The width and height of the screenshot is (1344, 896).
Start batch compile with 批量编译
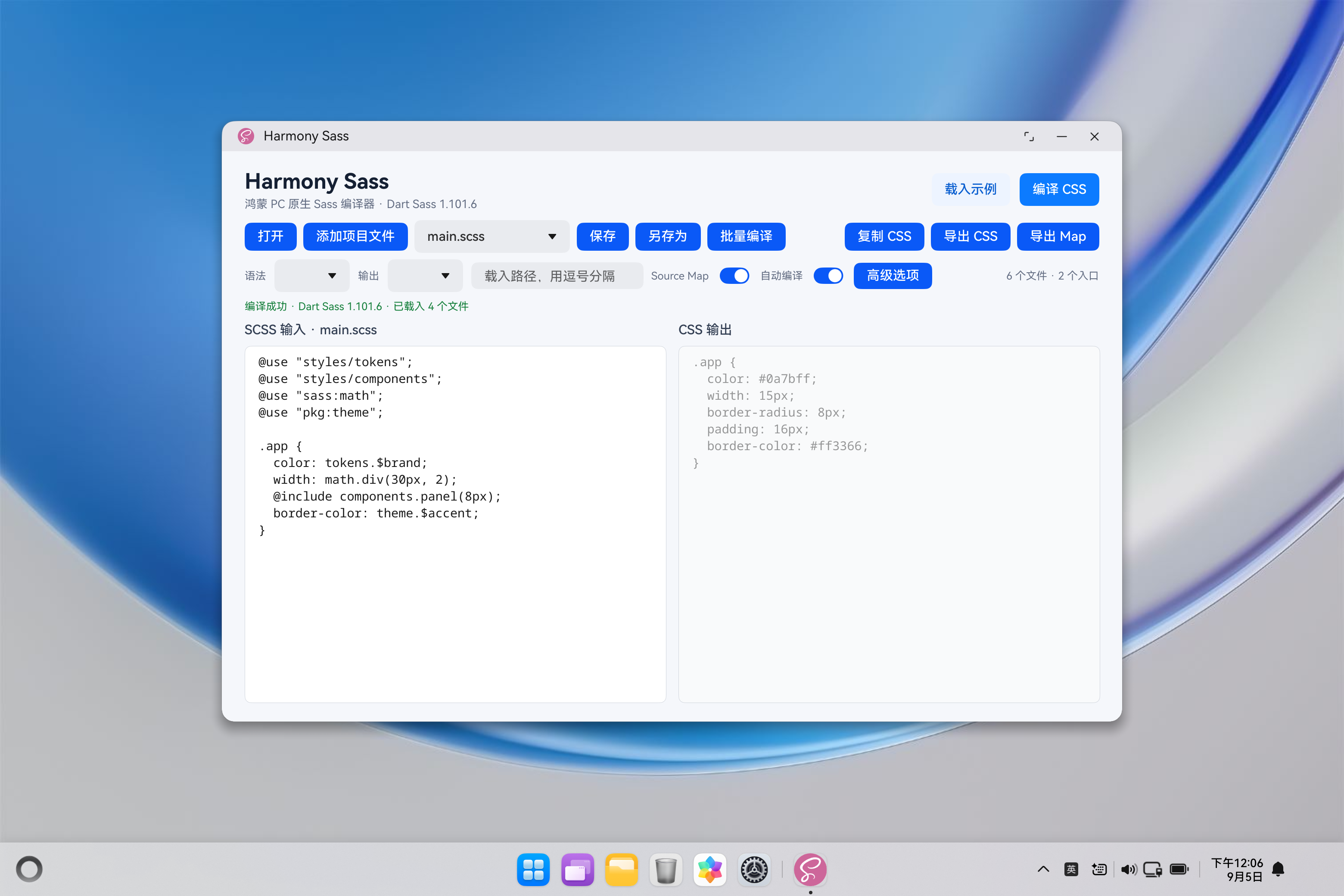pos(746,236)
